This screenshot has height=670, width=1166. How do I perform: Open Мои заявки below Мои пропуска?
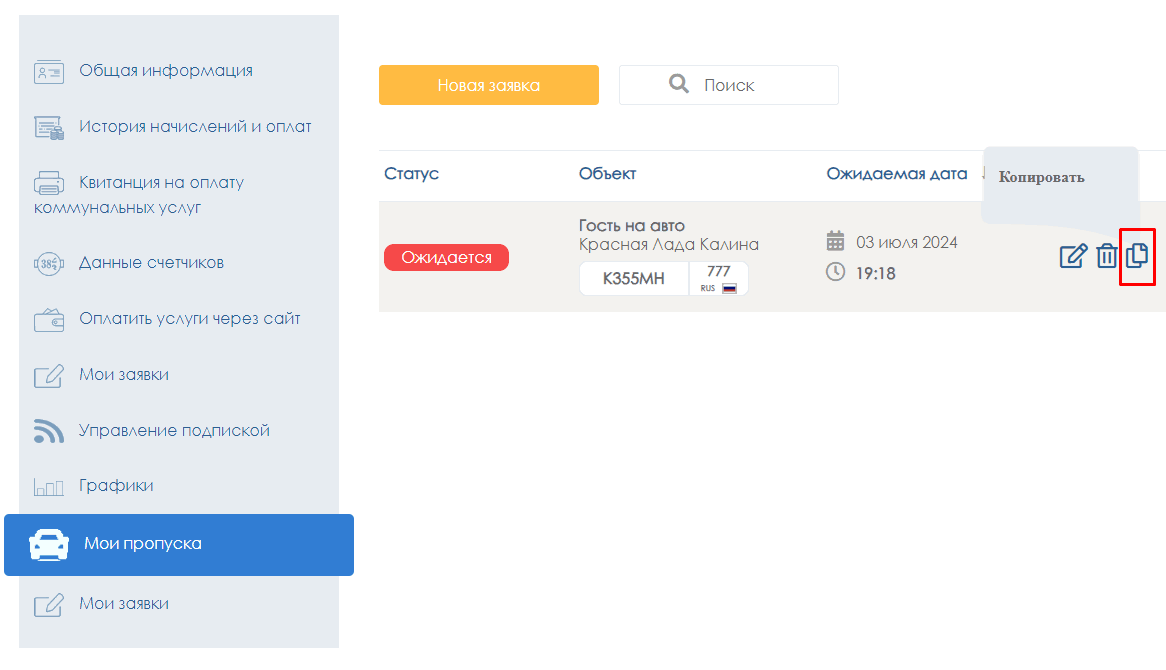click(x=124, y=604)
